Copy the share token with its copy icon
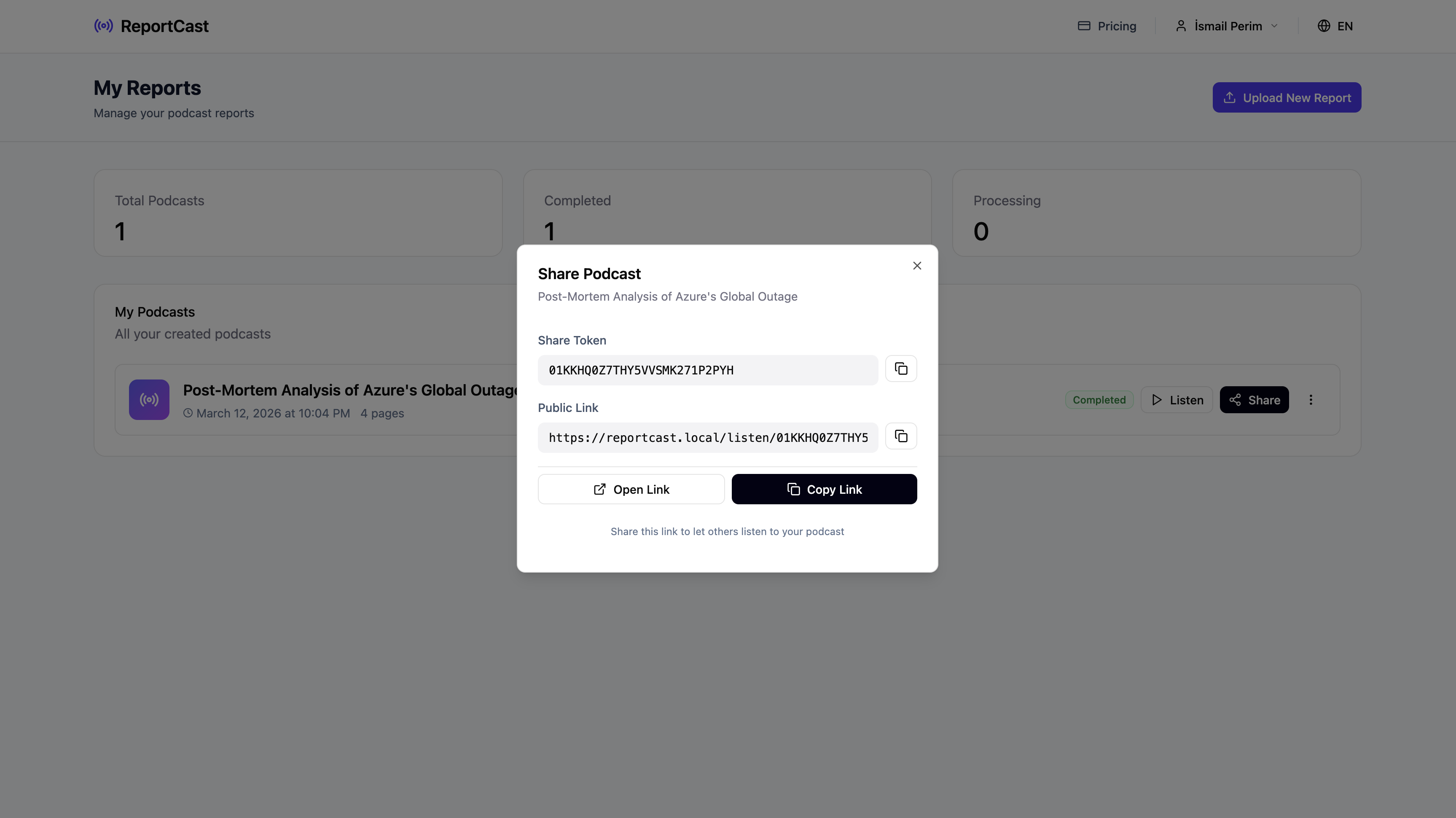This screenshot has width=1456, height=818. click(900, 369)
